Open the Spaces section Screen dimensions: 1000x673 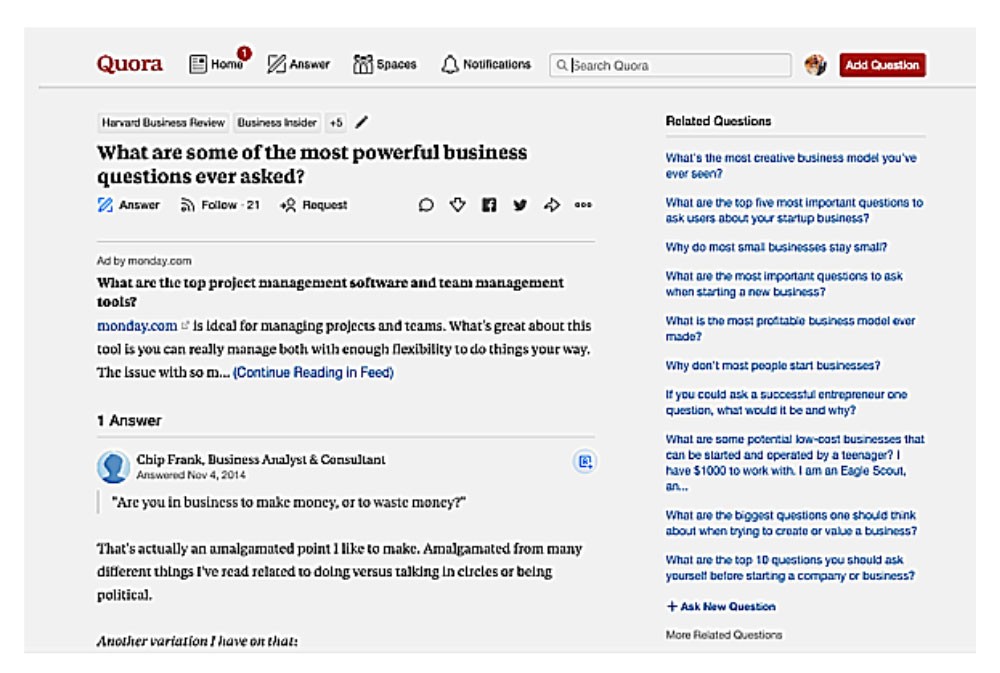point(384,64)
